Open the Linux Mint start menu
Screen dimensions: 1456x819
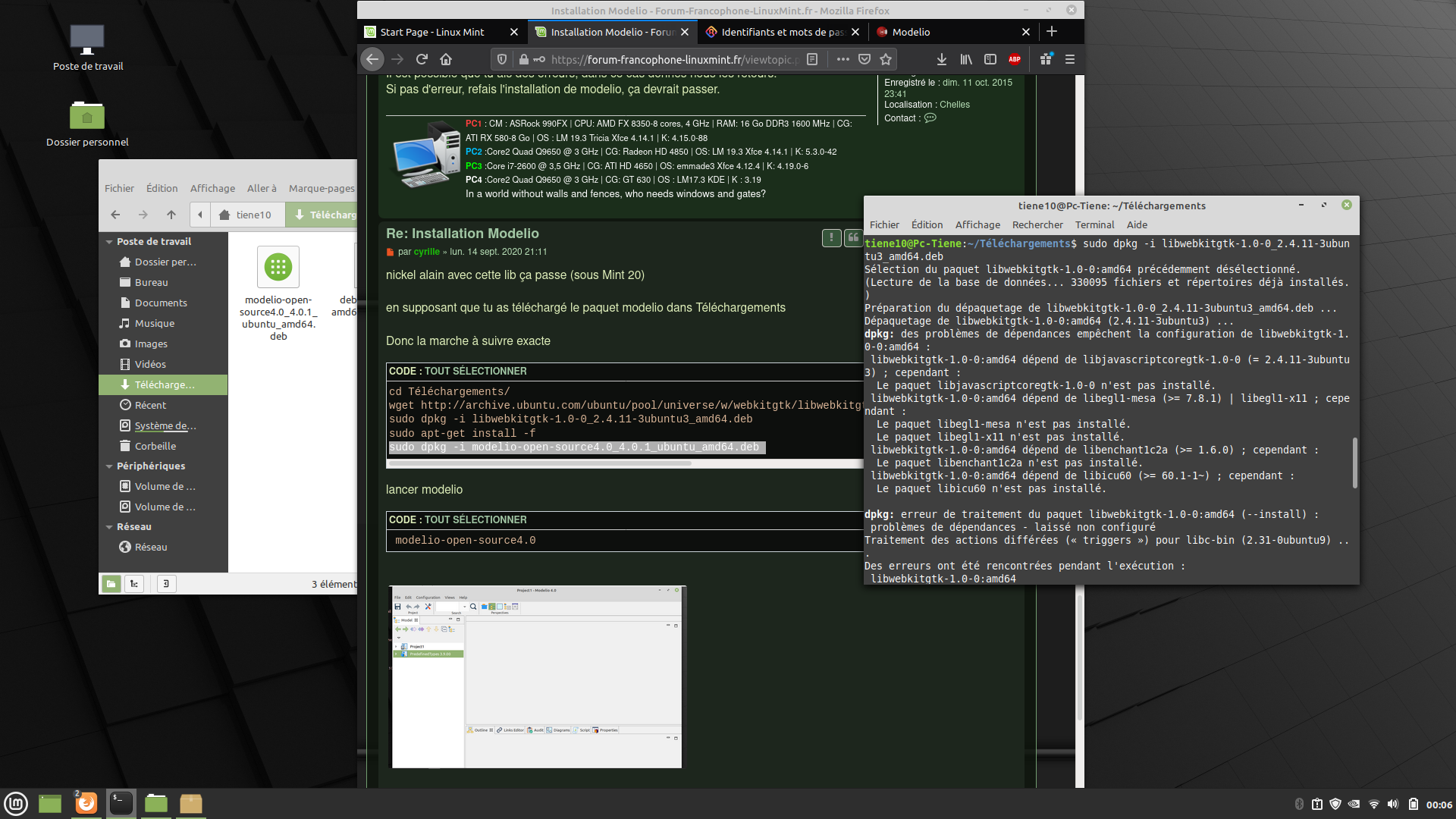click(x=16, y=803)
